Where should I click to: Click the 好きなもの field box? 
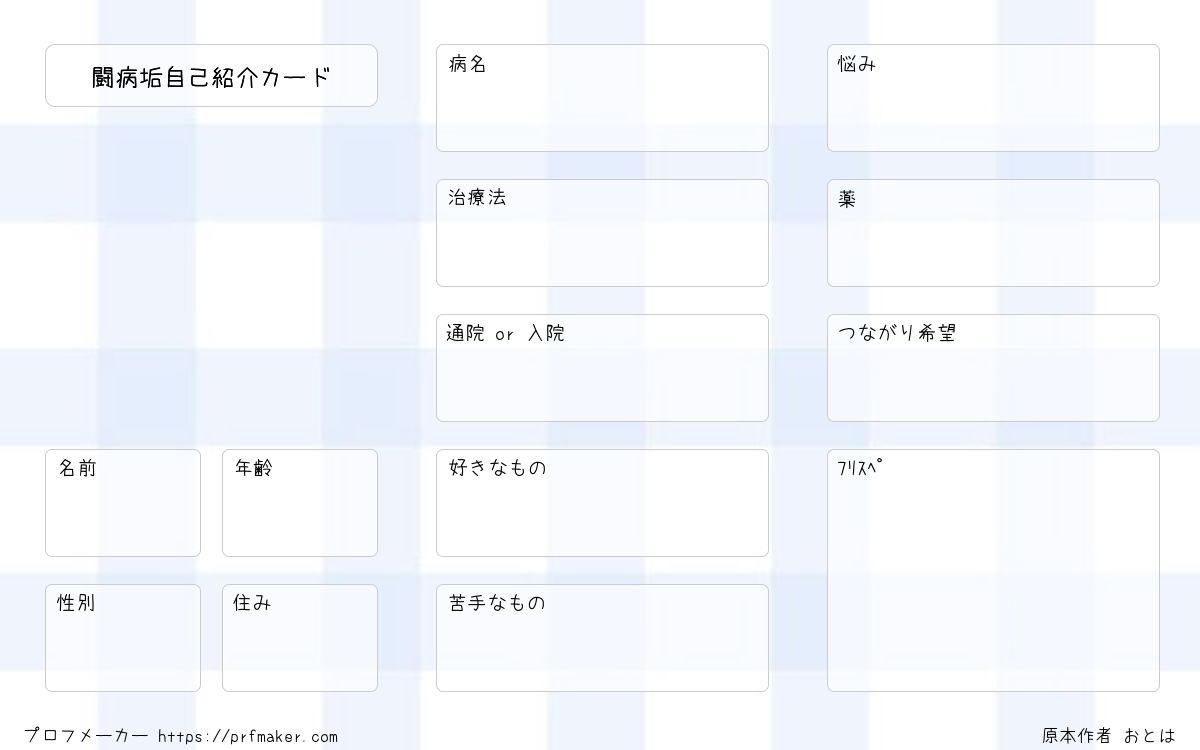tap(602, 503)
